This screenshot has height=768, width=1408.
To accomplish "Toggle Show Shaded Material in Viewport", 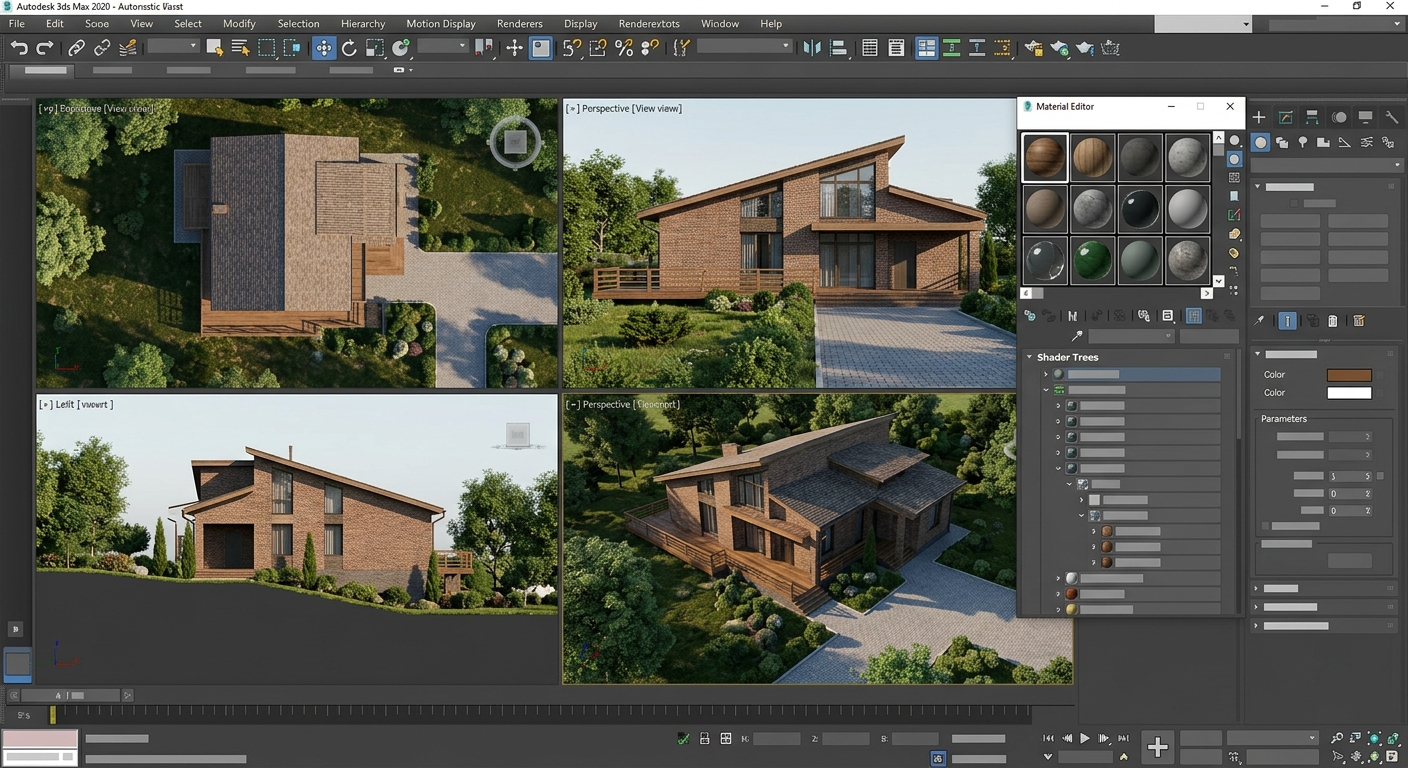I will (x=1193, y=316).
